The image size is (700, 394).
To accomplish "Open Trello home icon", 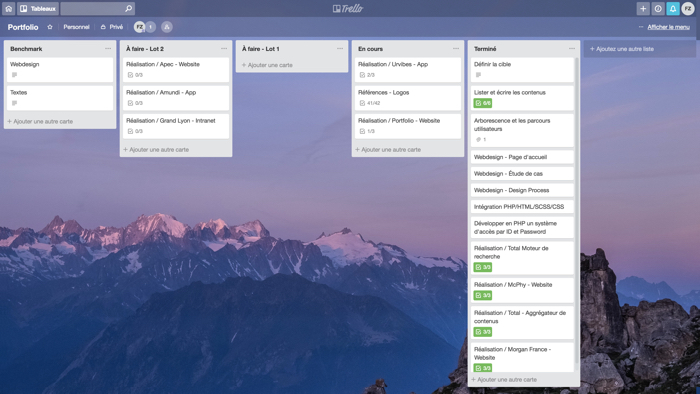I will point(8,8).
